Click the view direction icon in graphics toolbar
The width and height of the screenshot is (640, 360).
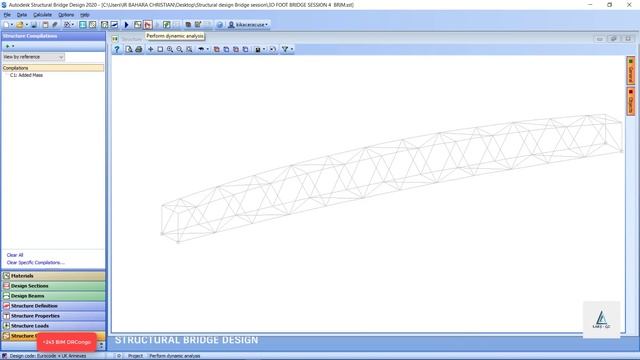click(x=201, y=49)
